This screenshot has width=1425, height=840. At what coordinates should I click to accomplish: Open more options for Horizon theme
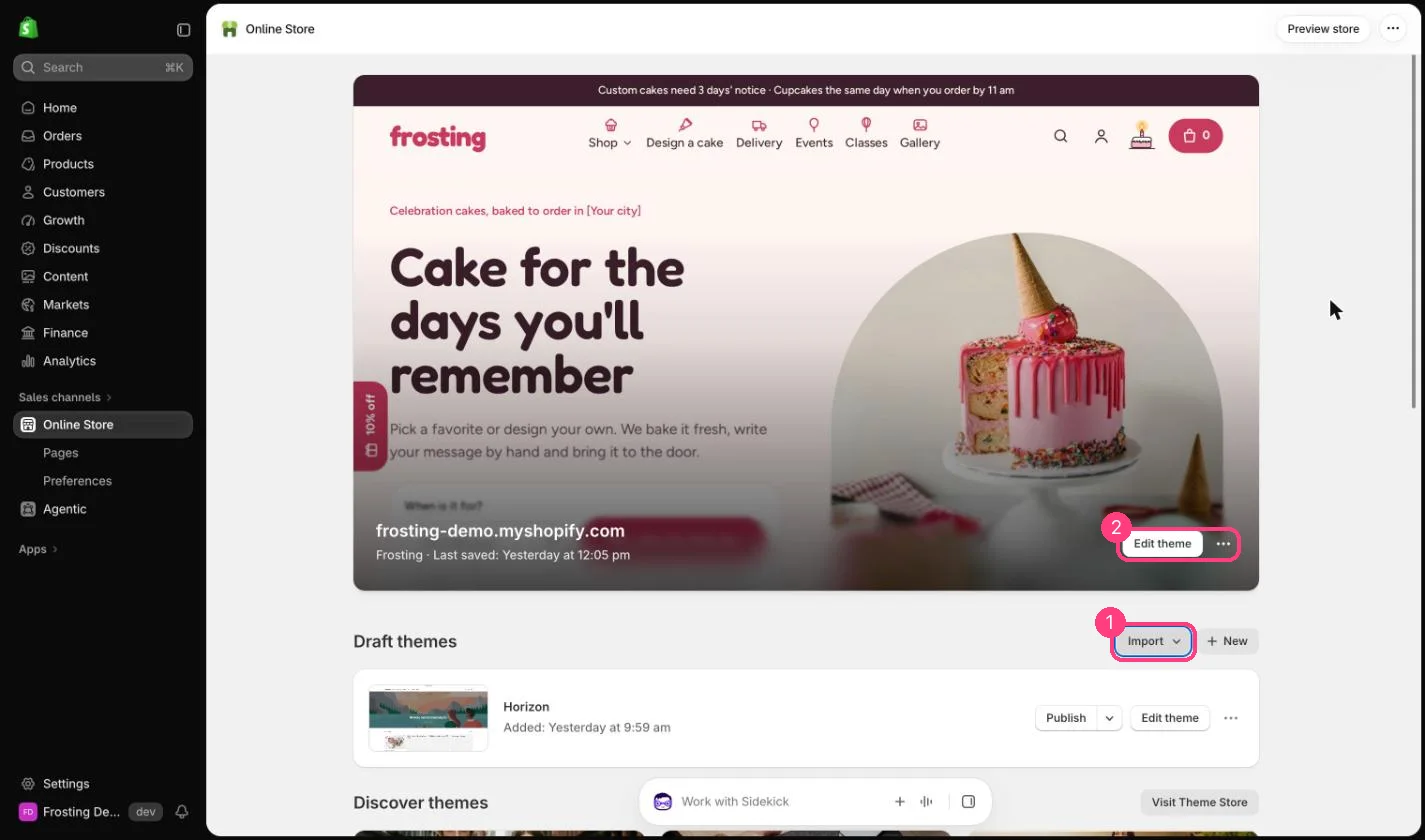pyautogui.click(x=1231, y=718)
